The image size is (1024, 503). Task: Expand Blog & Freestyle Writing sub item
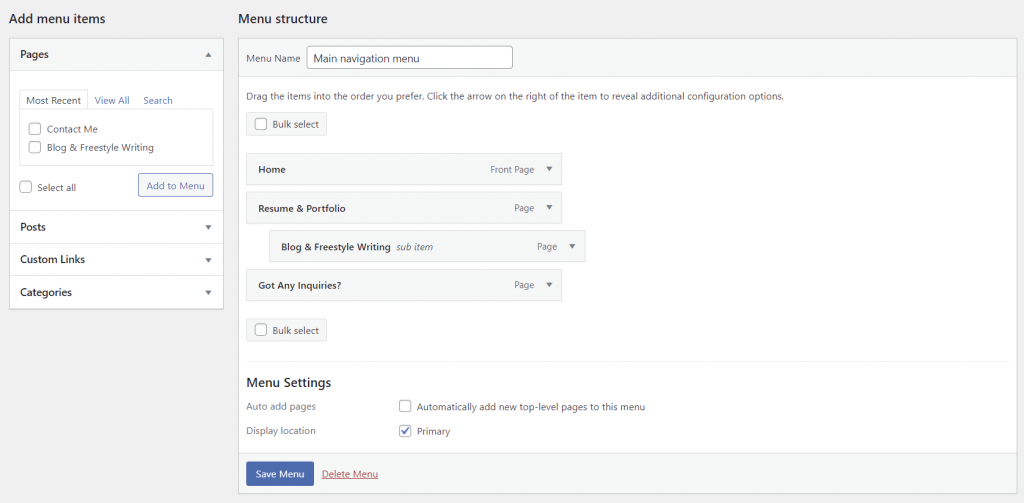(572, 246)
